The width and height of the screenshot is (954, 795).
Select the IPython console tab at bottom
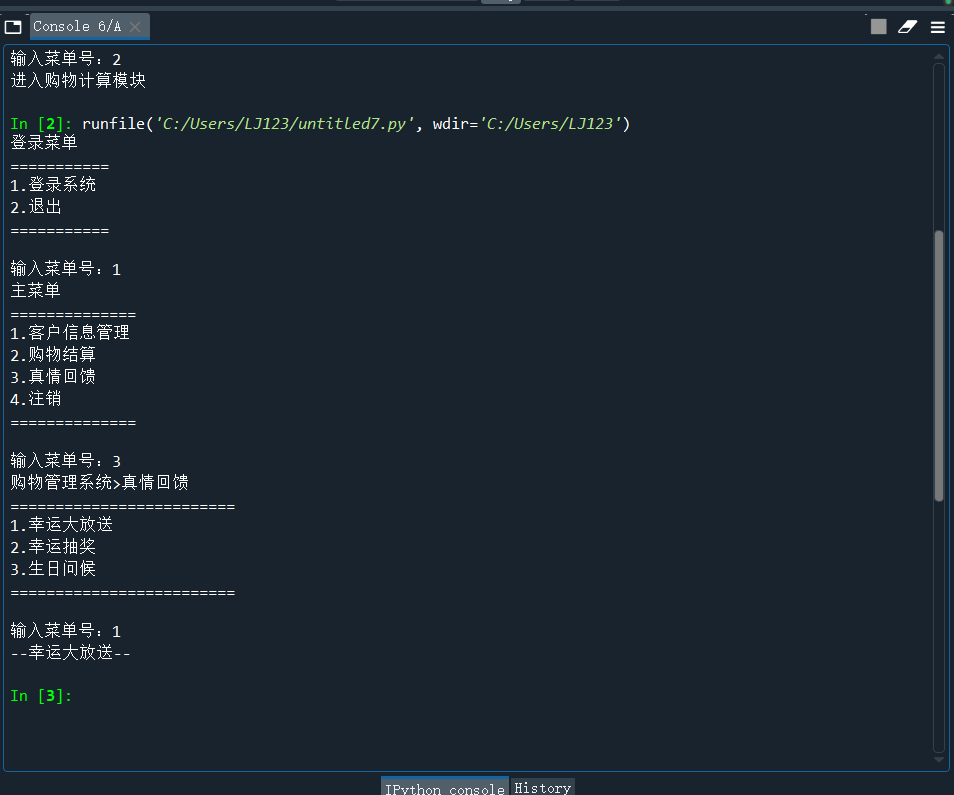(x=444, y=787)
